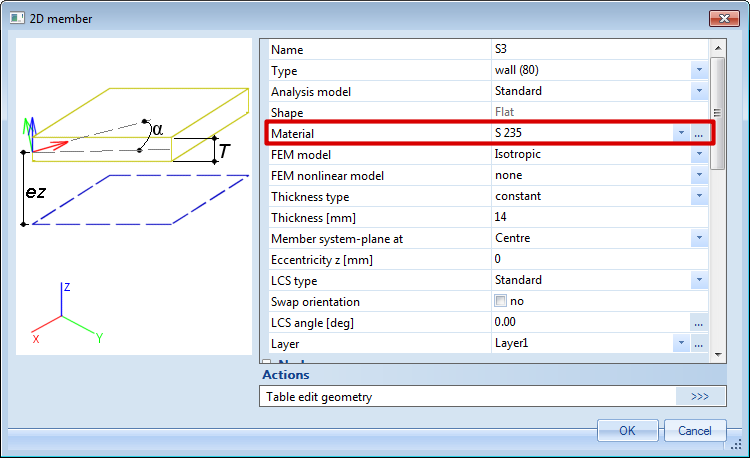Expand the LCS type dropdown
Viewport: 750px width, 458px height.
pyautogui.click(x=699, y=281)
